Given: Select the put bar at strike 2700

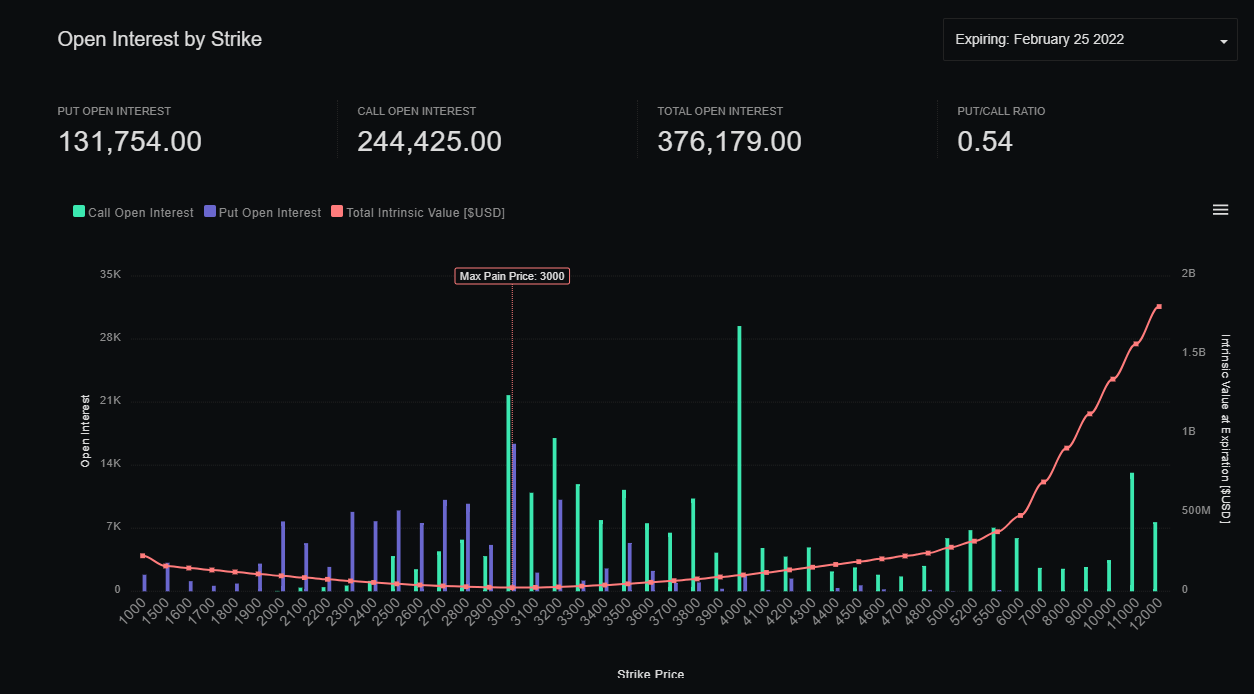Looking at the screenshot, I should point(445,545).
